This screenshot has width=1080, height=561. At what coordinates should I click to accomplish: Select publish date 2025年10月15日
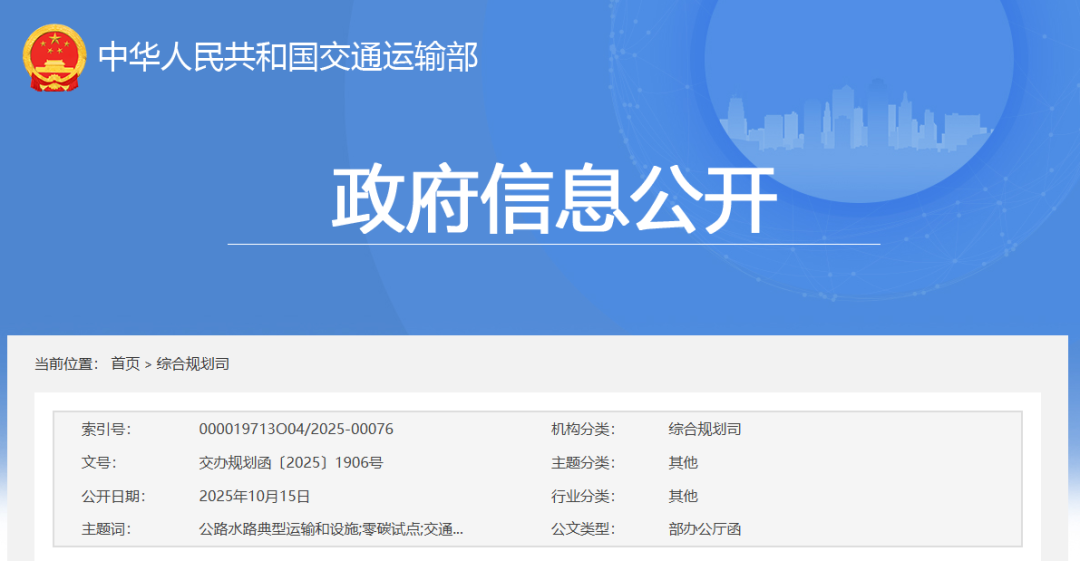(x=254, y=496)
